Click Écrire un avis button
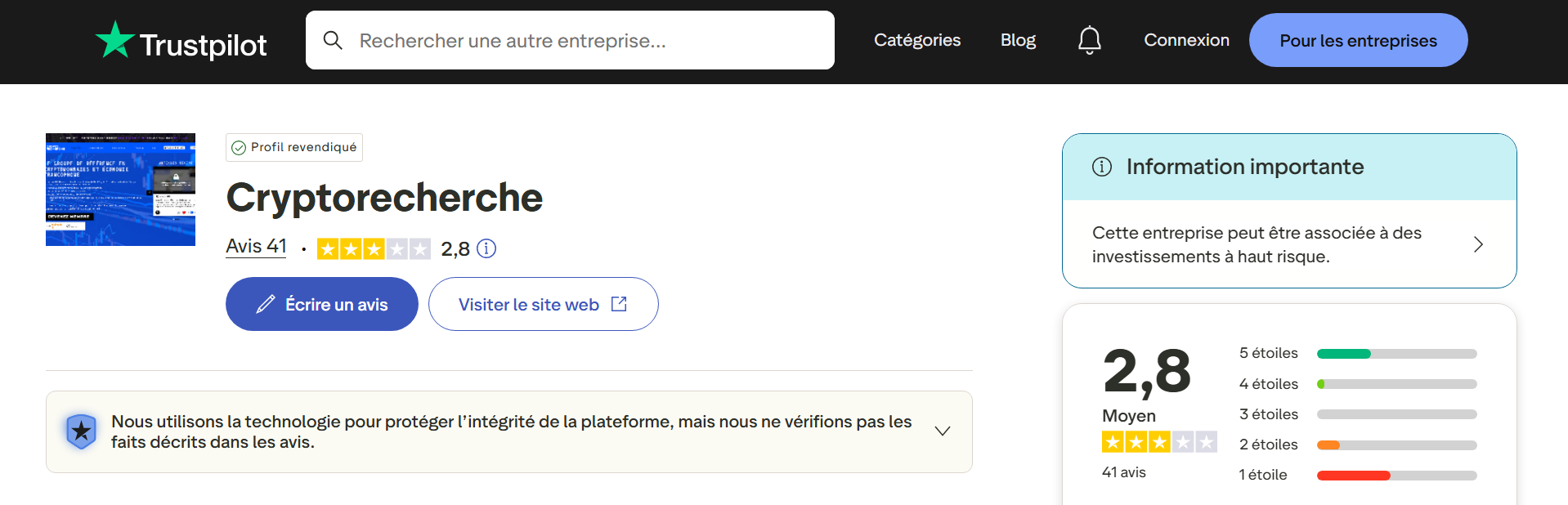The width and height of the screenshot is (1568, 505). 322,304
